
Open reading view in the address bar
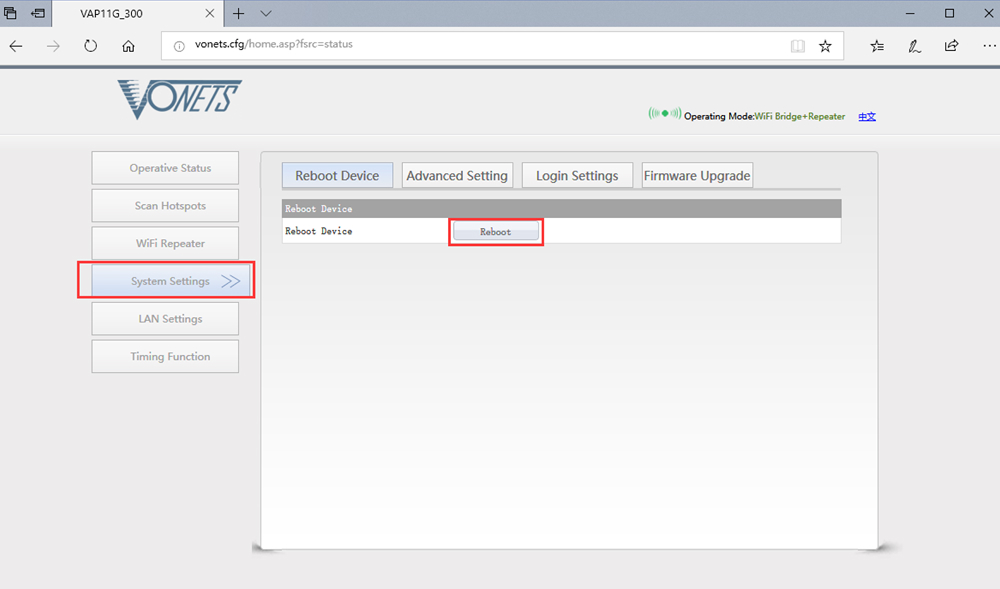(797, 45)
